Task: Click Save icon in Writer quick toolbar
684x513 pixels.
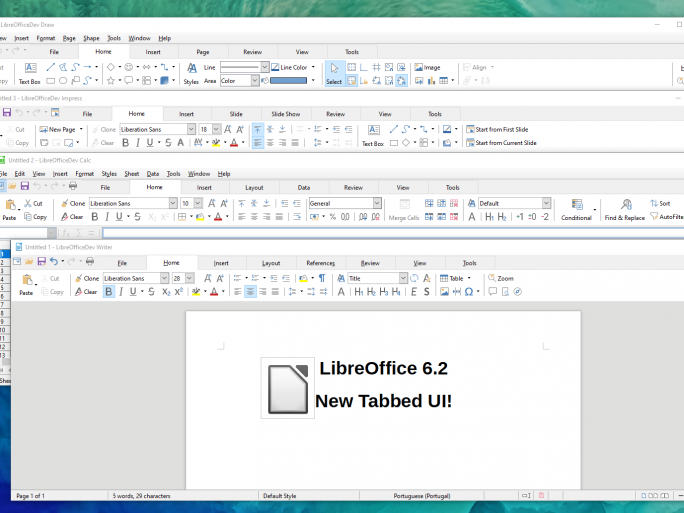Action: [41, 261]
